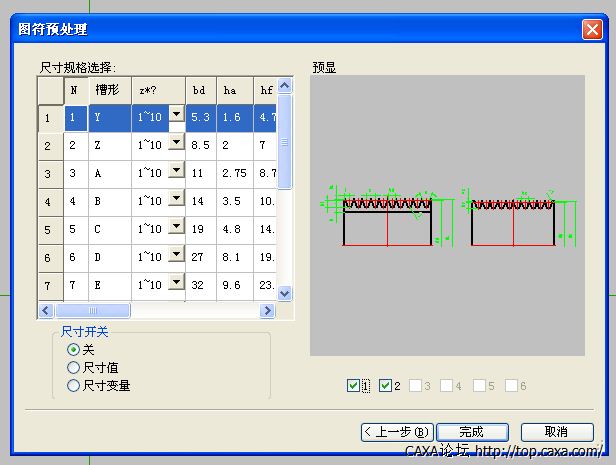Click the bd column header

(199, 90)
